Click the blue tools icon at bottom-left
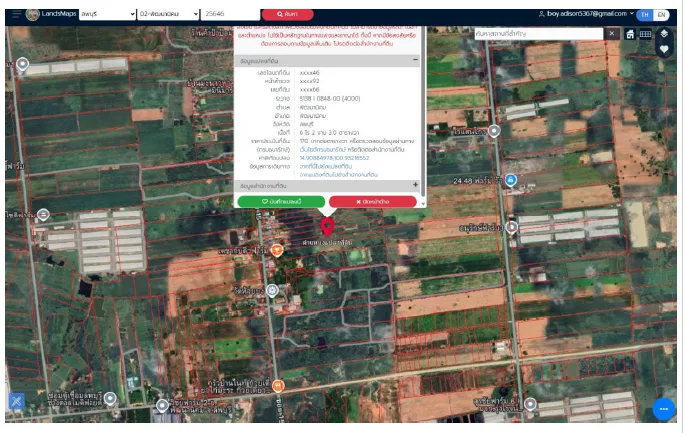The height and width of the screenshot is (433, 683). point(17,401)
